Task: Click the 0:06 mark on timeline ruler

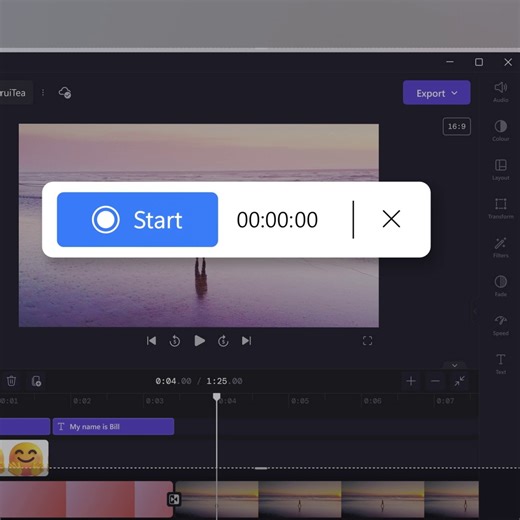Action: click(x=372, y=401)
